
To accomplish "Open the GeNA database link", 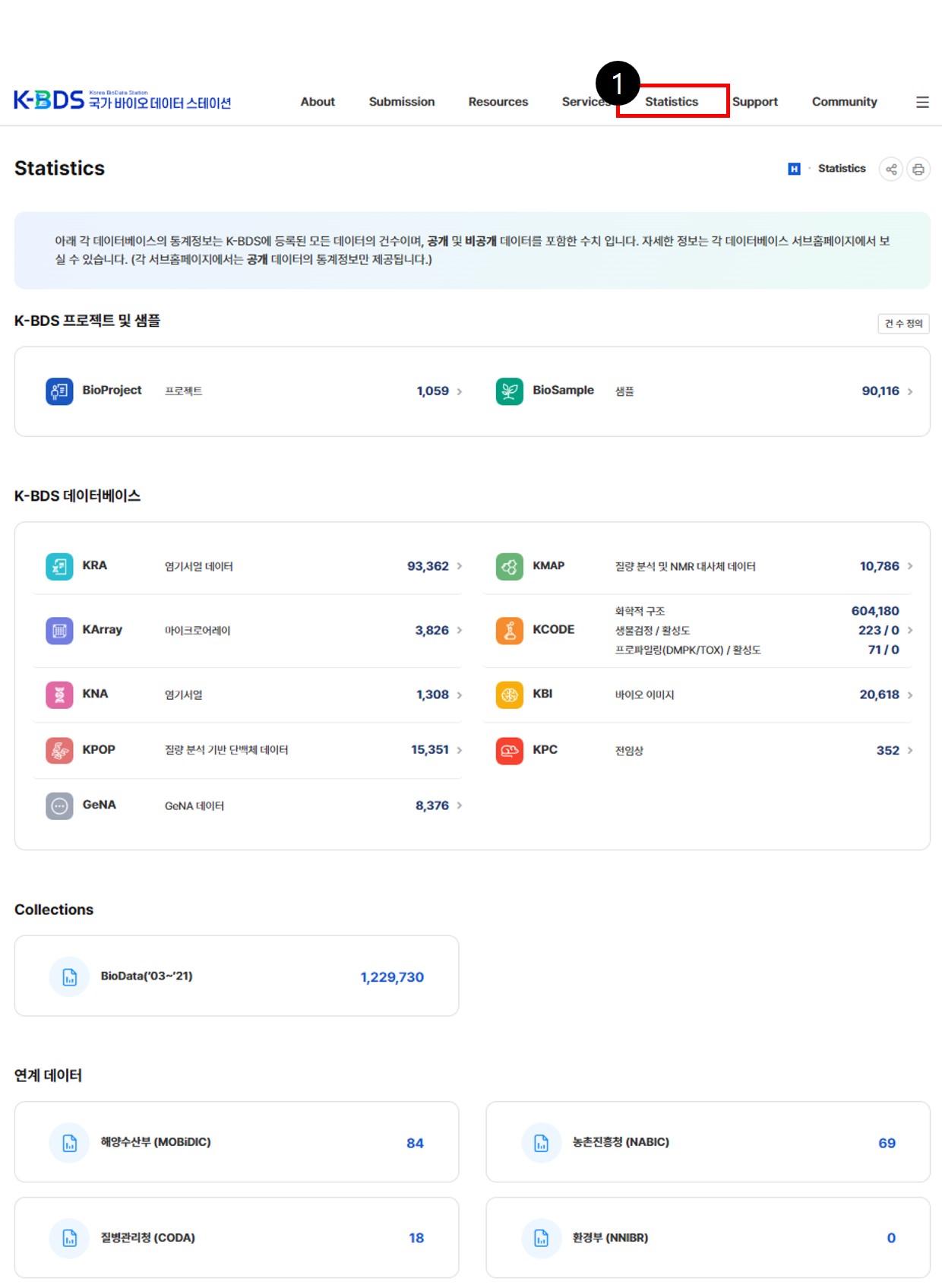I will tap(100, 805).
